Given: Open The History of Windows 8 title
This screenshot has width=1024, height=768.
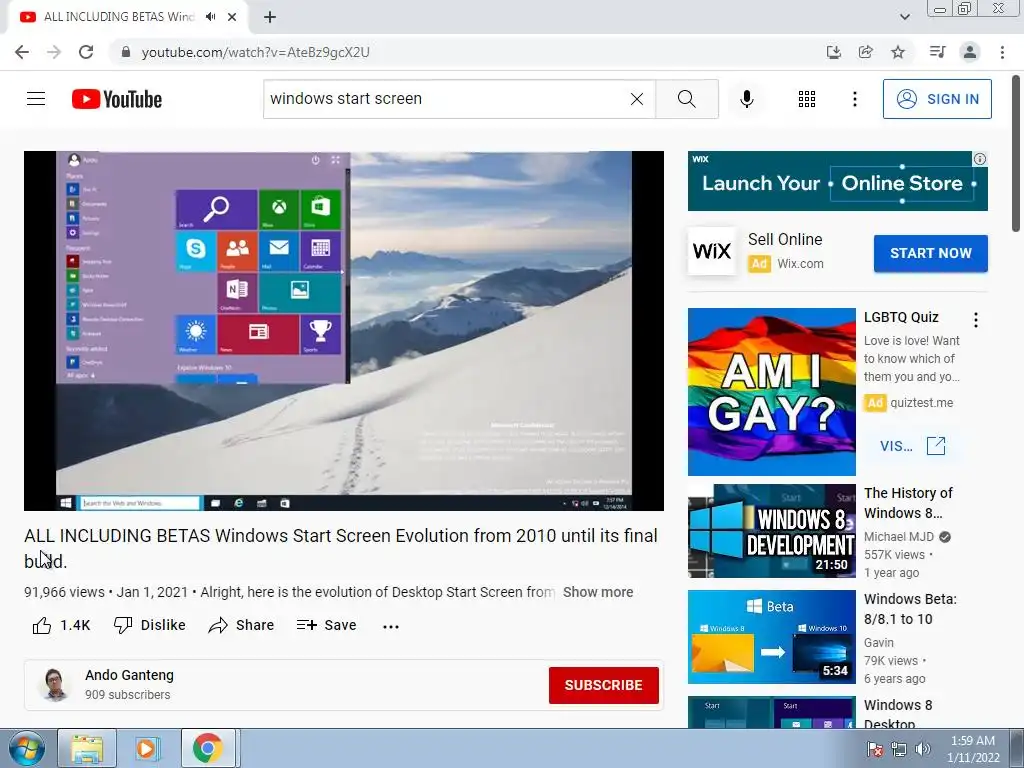Looking at the screenshot, I should (x=908, y=503).
